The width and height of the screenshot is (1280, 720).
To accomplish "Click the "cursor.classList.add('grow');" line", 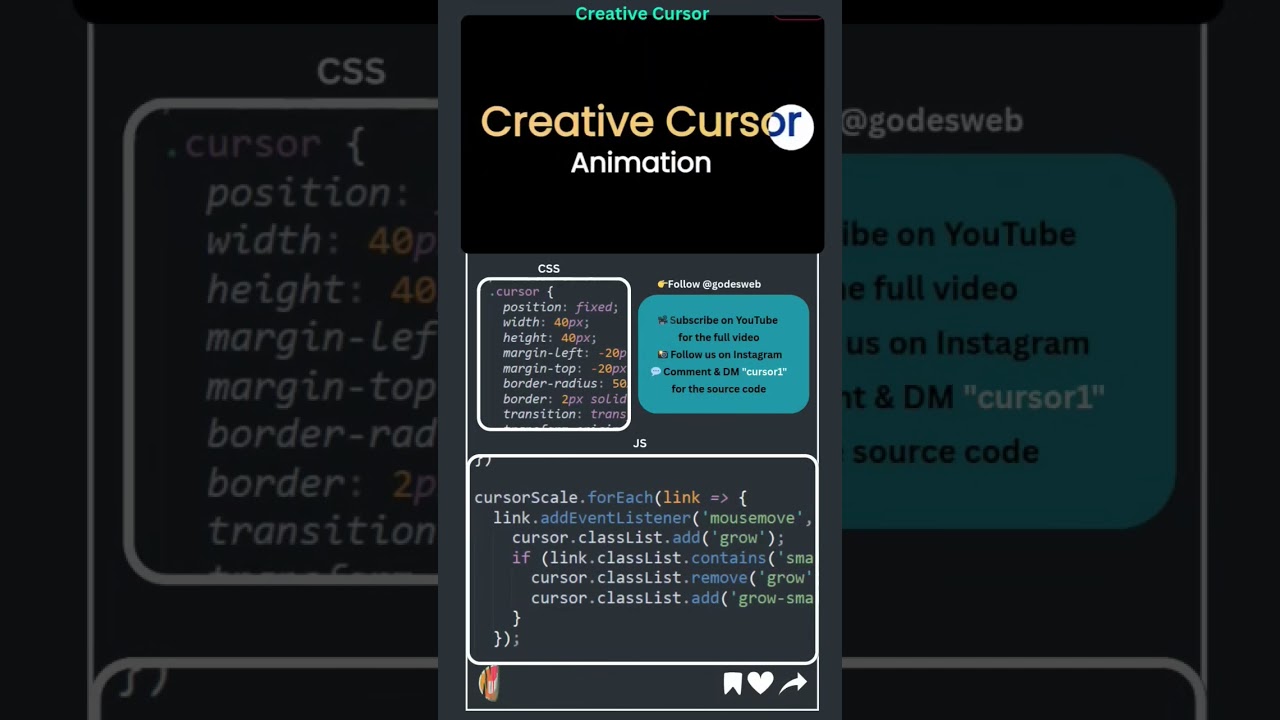I will pos(648,538).
